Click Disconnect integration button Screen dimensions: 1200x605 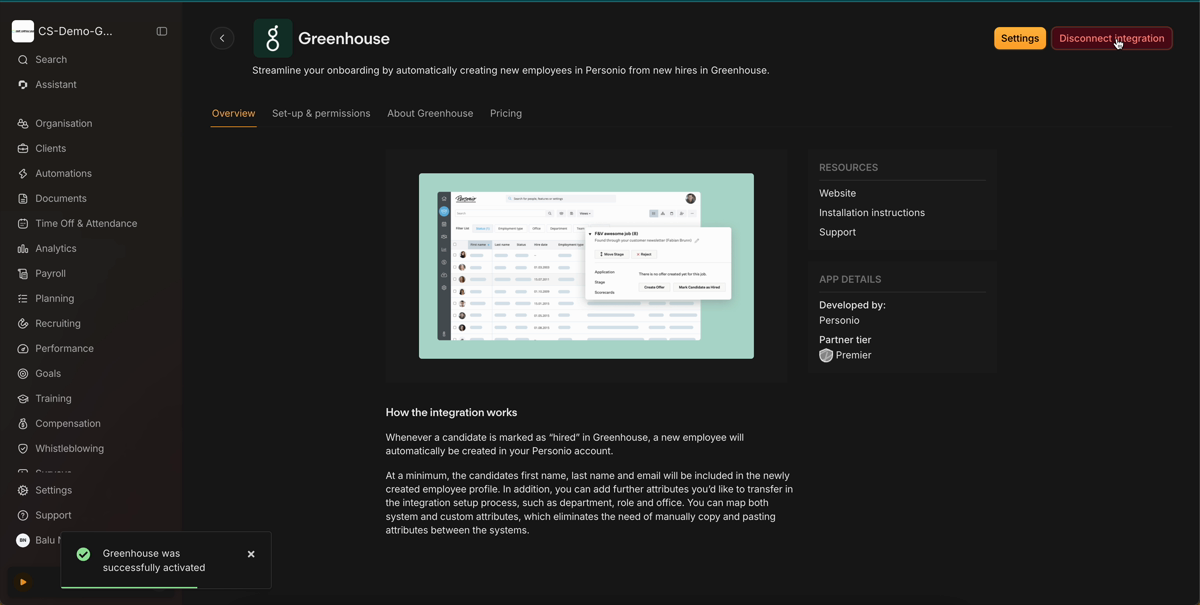[x=1112, y=38]
